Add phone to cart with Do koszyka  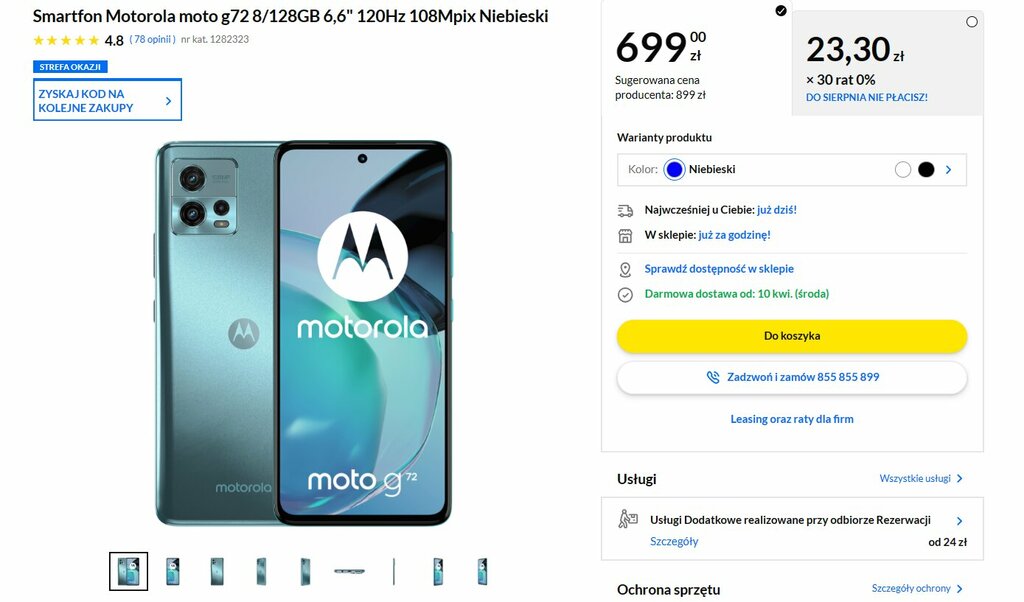pos(792,336)
